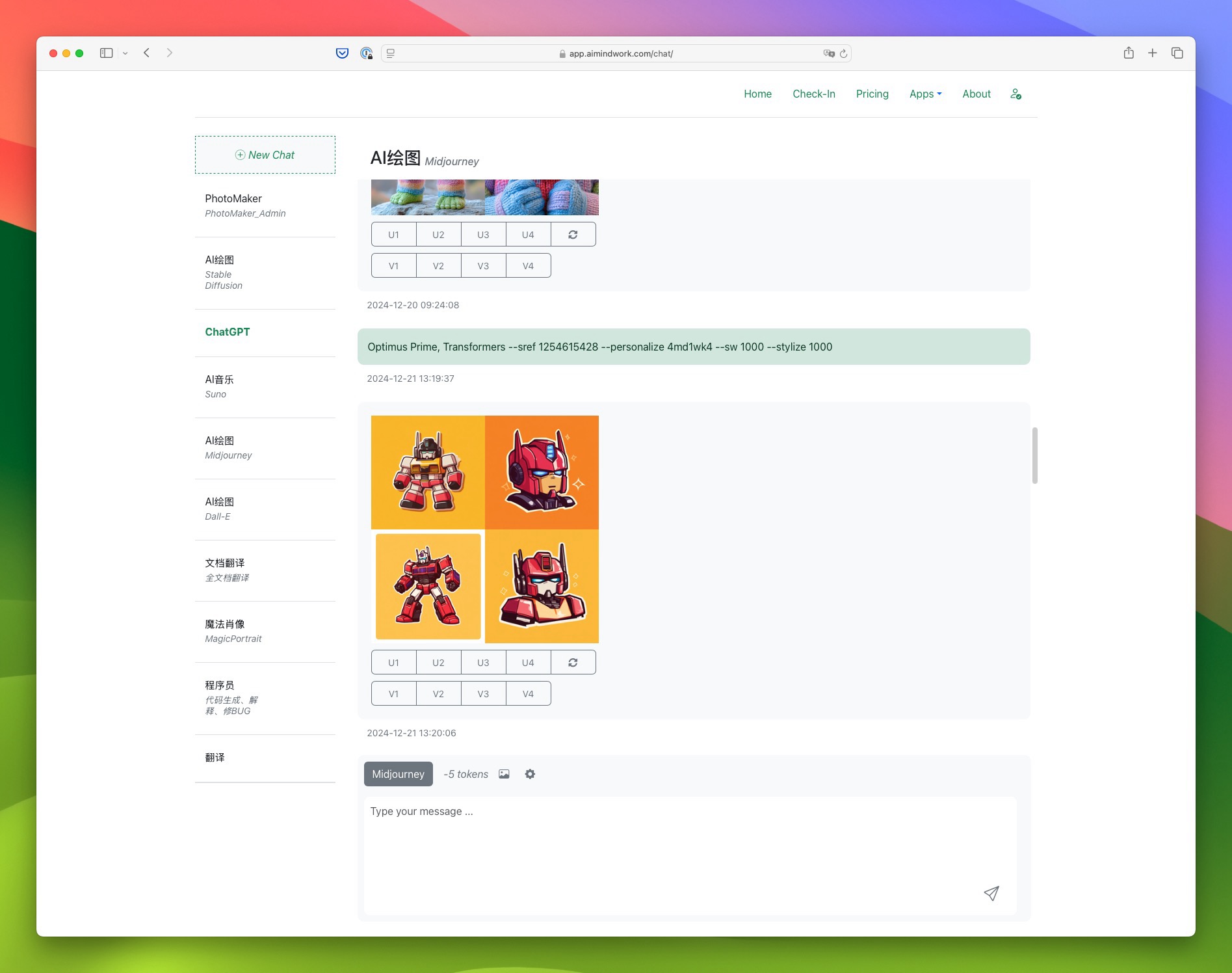Open the About nav link
This screenshot has height=973, width=1232.
(x=976, y=94)
